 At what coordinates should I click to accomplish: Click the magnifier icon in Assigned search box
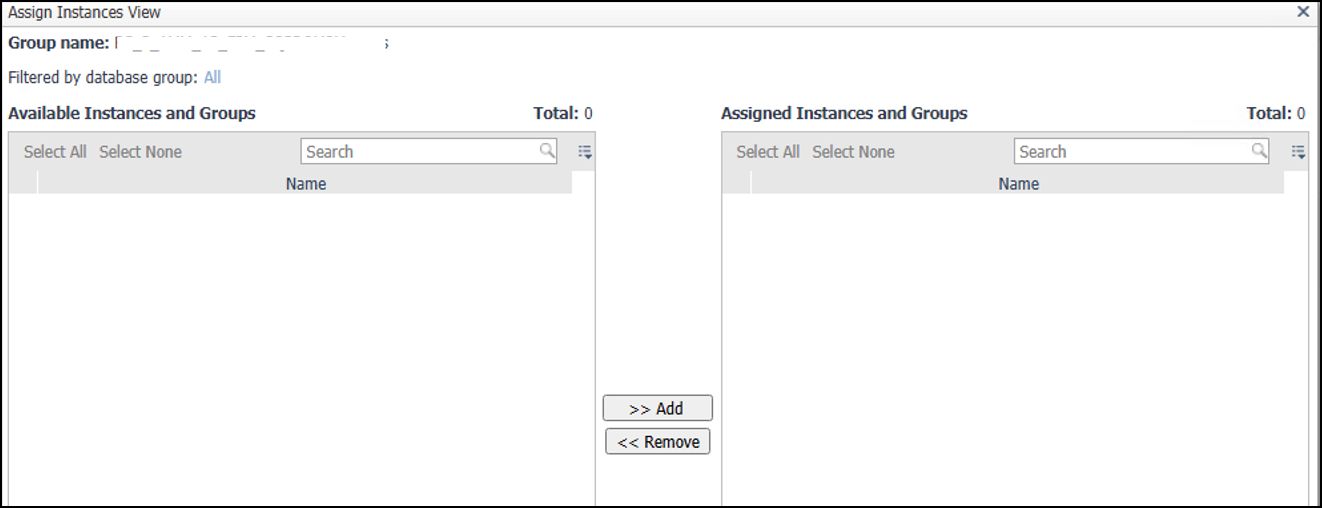tap(1260, 151)
